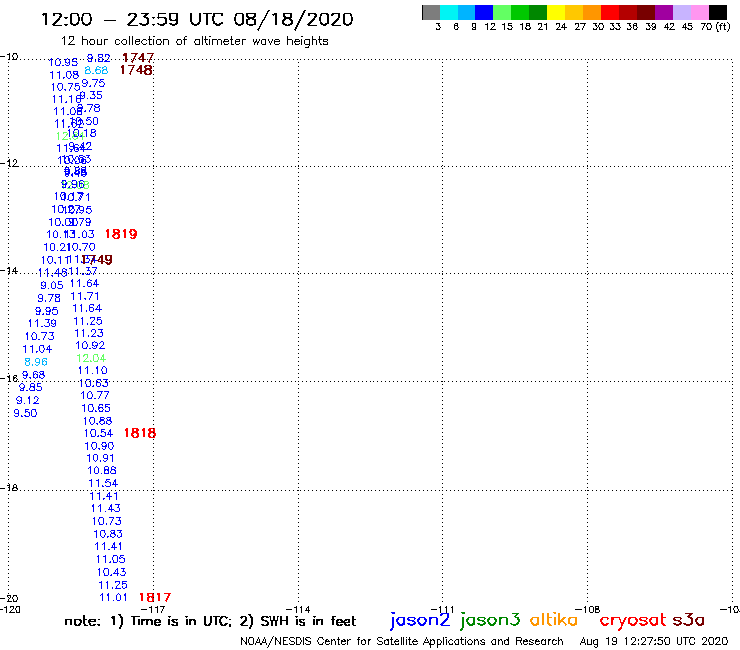Click the wave height value '9.82'

pyautogui.click(x=99, y=58)
